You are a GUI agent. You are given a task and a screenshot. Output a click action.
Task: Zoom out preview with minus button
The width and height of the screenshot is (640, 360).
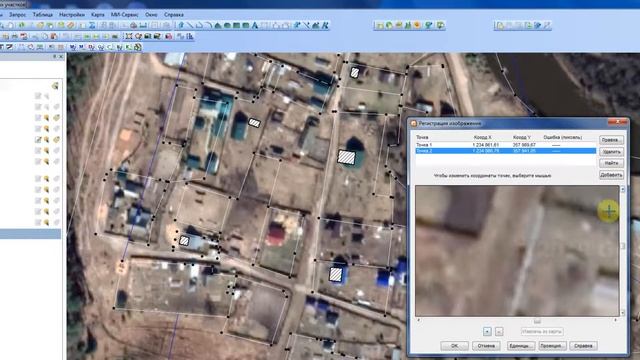(x=499, y=331)
